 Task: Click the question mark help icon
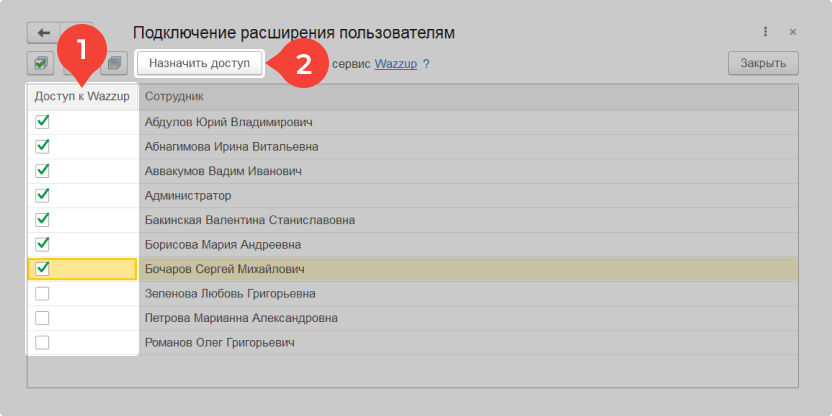pos(426,63)
